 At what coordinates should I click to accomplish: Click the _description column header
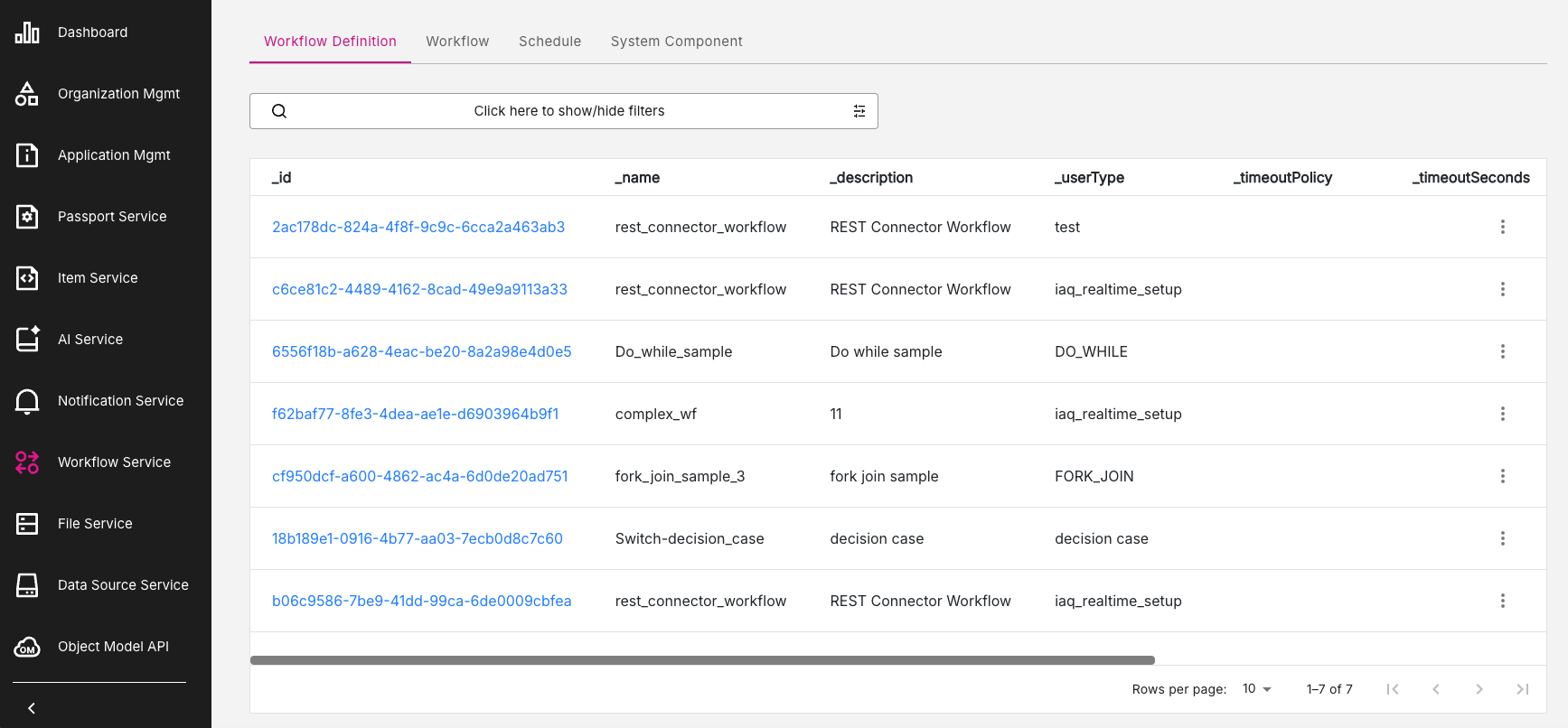pos(871,178)
